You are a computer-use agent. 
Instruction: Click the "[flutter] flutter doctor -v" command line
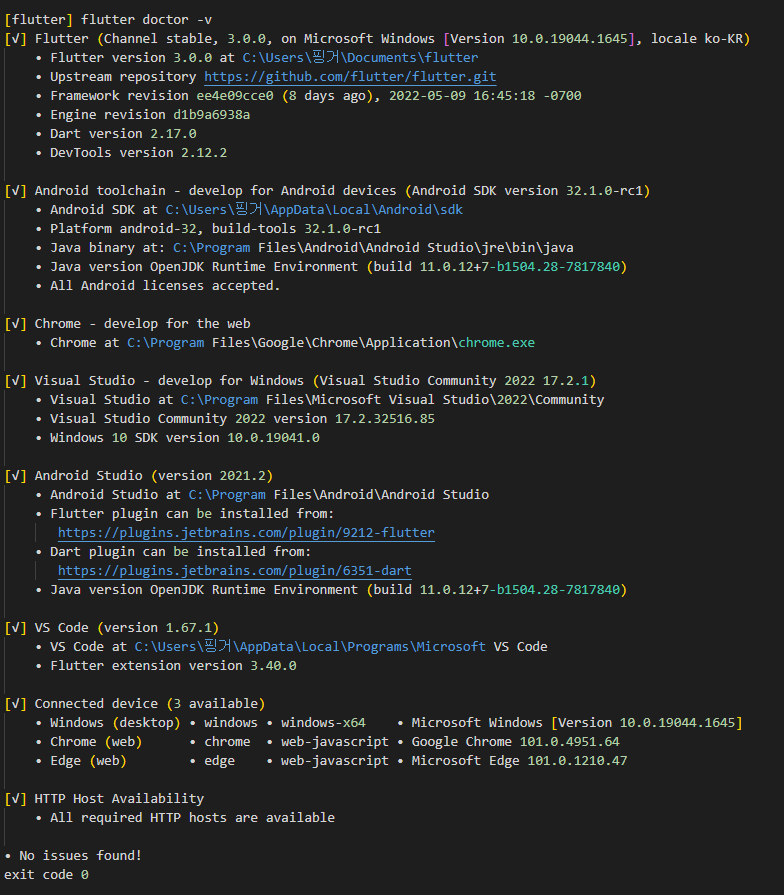tap(108, 19)
